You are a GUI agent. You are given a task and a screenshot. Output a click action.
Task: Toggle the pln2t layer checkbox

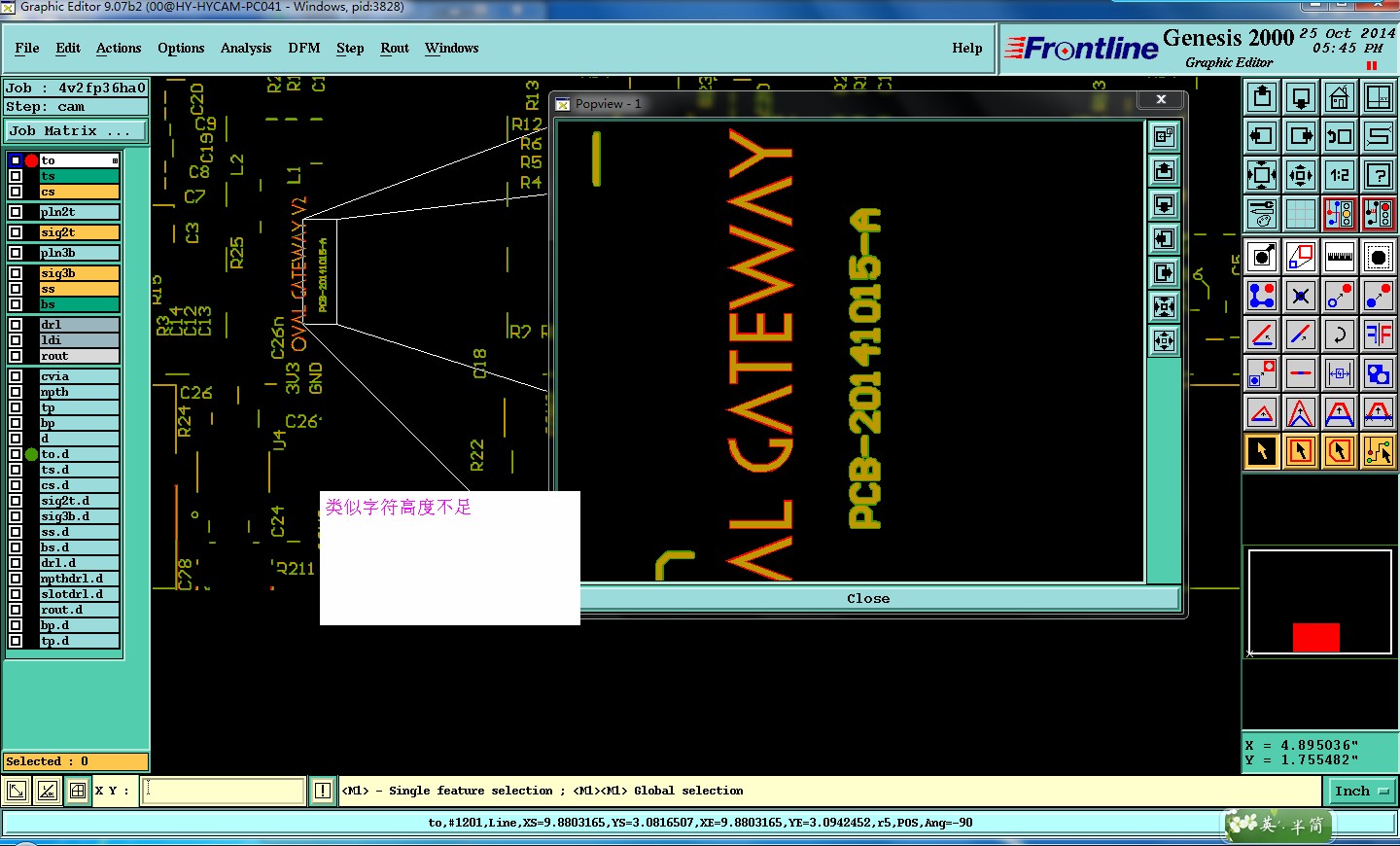[16, 212]
